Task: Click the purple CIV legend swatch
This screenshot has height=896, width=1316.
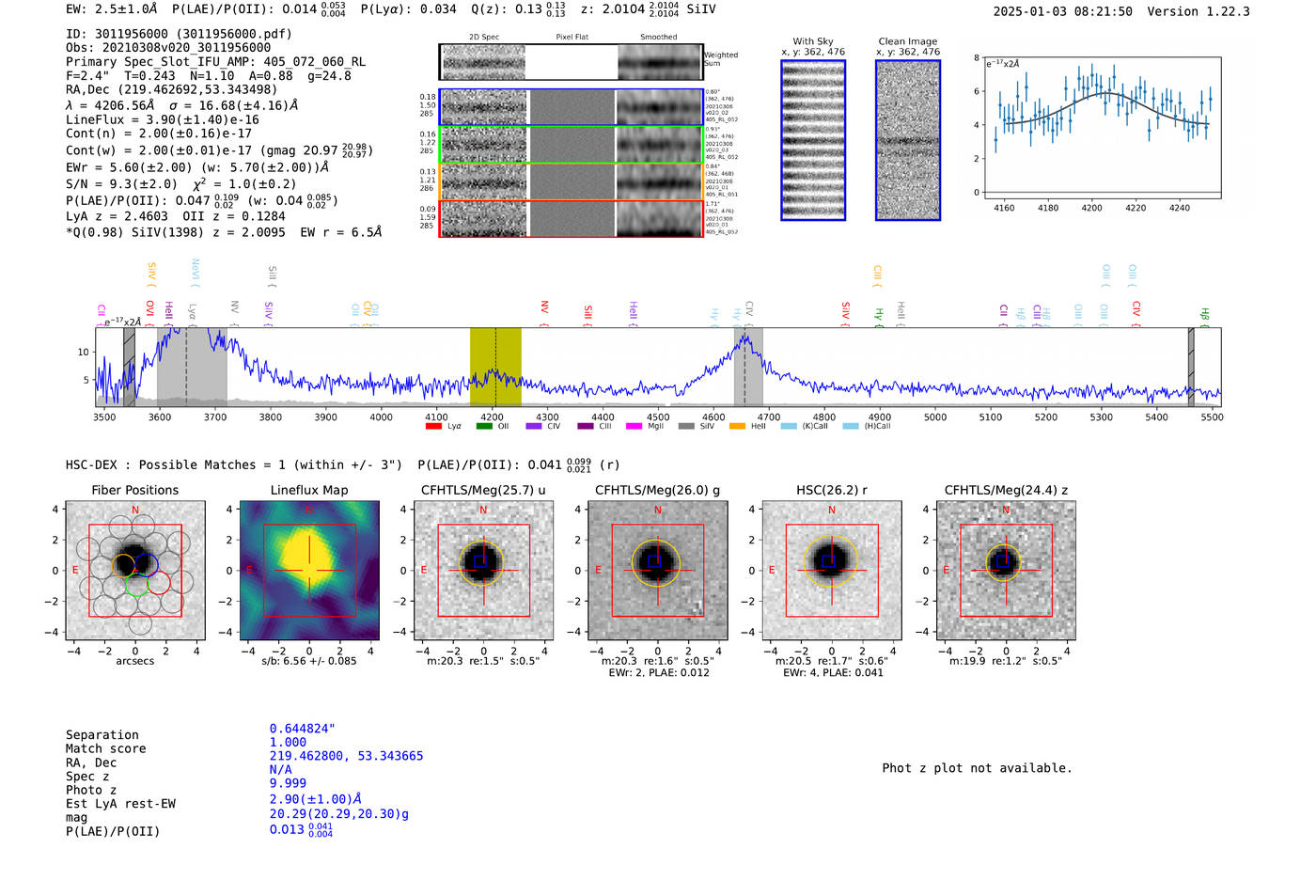Action: click(x=534, y=426)
